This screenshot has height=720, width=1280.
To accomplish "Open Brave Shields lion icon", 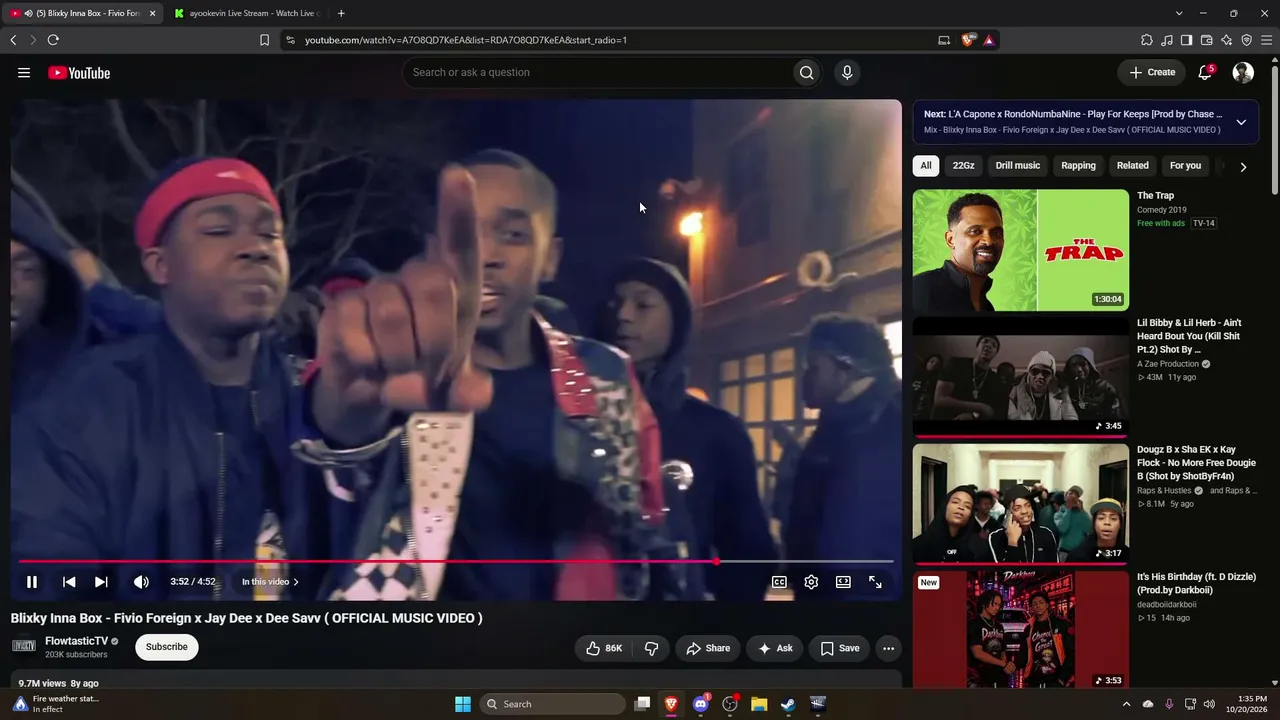I will (967, 40).
